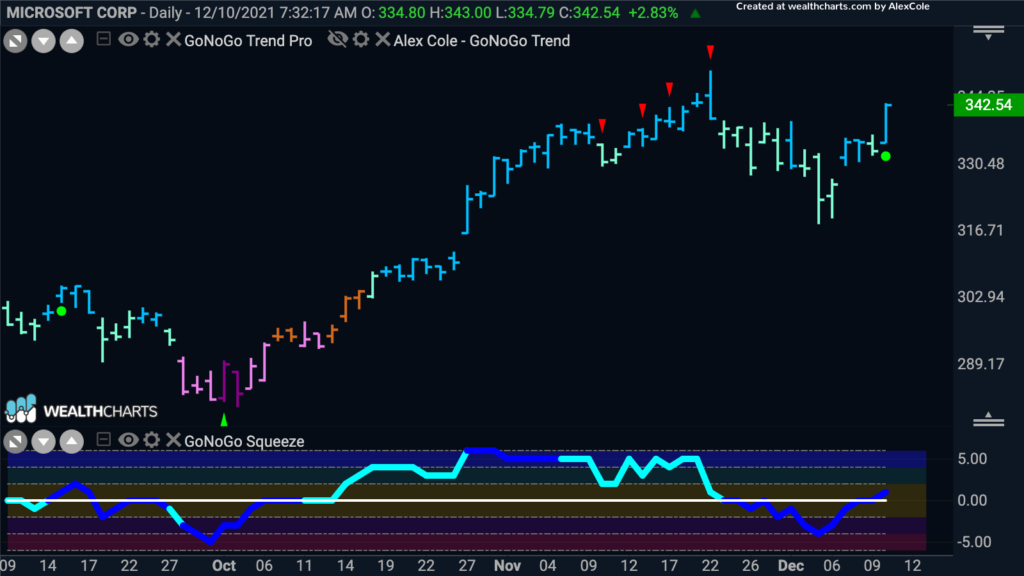The image size is (1024, 576).
Task: Select the Alex Cole - GoNoGo Trend label
Action: [x=482, y=40]
